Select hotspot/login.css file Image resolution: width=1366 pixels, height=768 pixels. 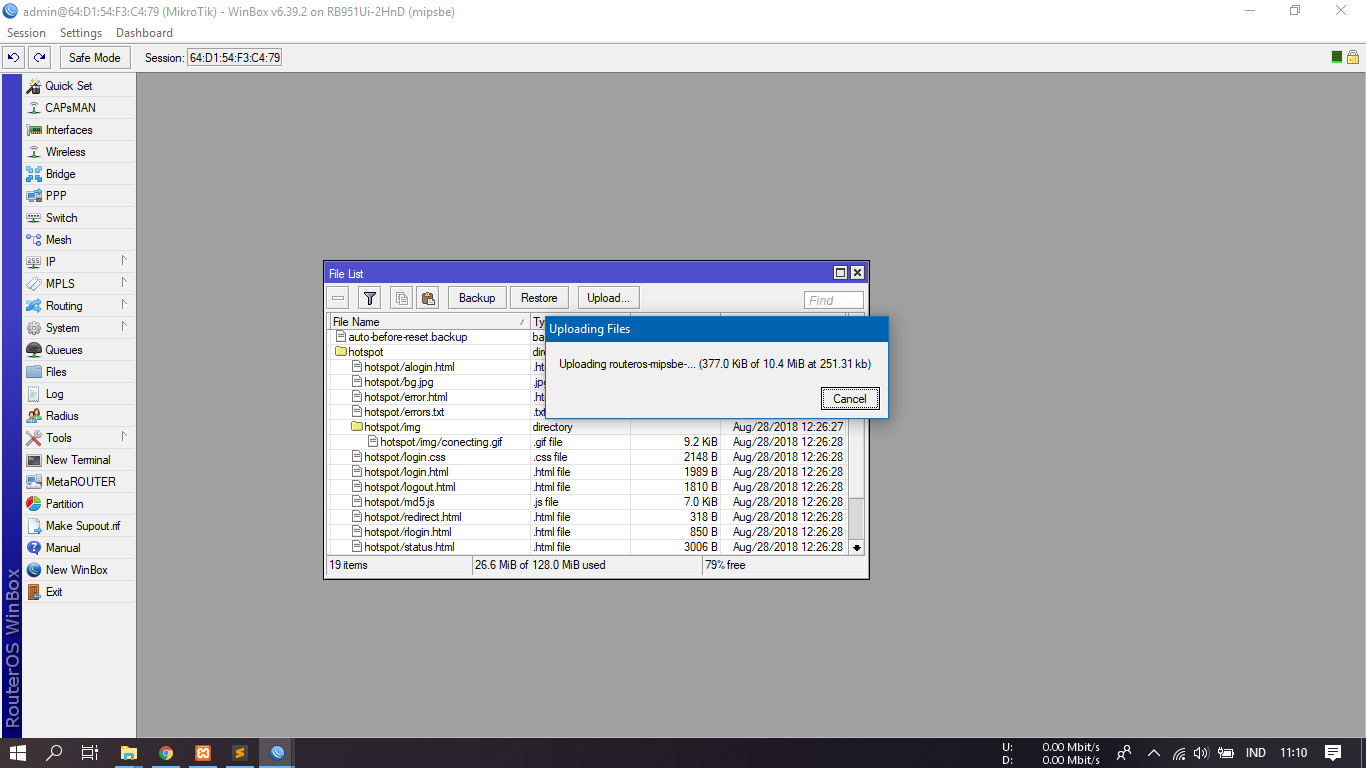point(590,457)
